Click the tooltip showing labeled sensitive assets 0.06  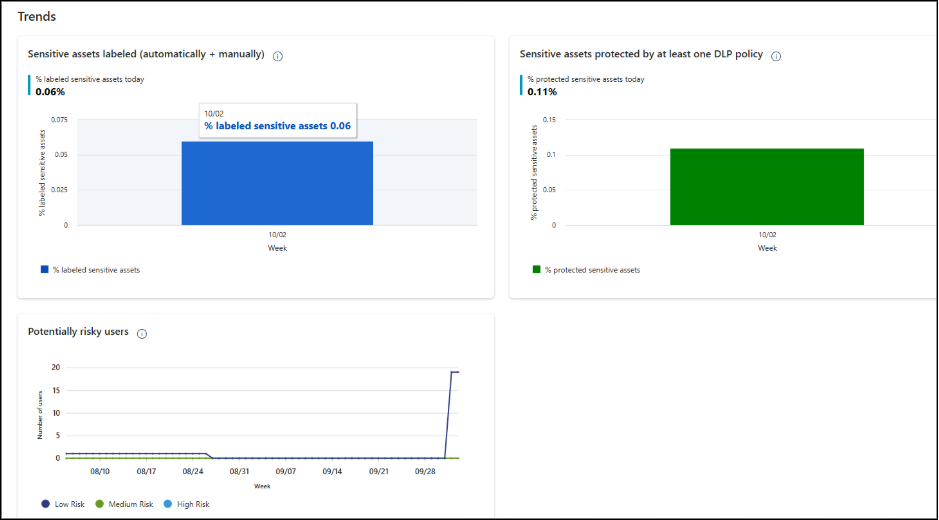[277, 121]
